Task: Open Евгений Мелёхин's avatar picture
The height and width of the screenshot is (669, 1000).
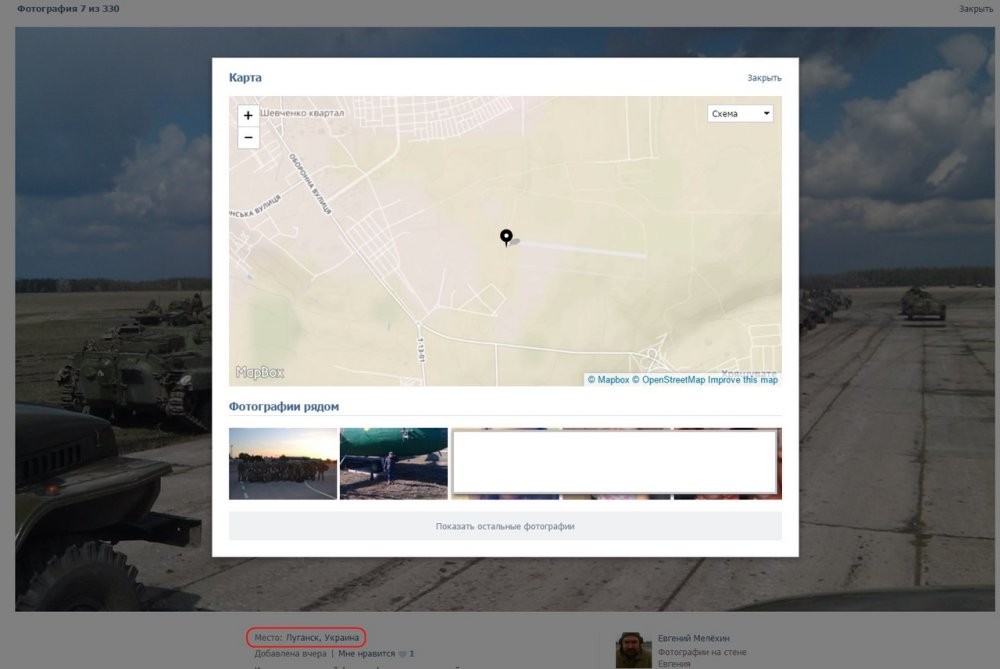Action: tap(633, 650)
